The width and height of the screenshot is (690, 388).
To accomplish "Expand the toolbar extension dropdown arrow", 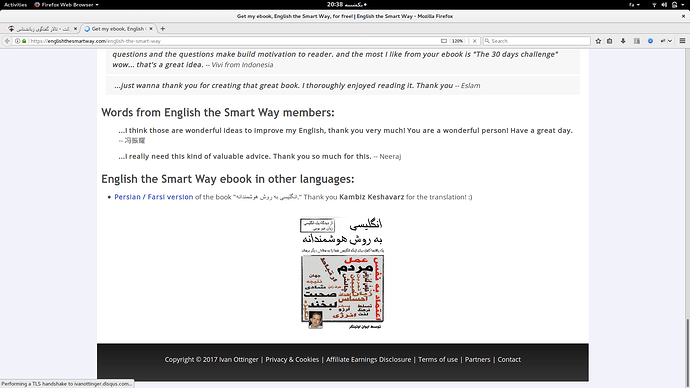I will click(x=670, y=41).
